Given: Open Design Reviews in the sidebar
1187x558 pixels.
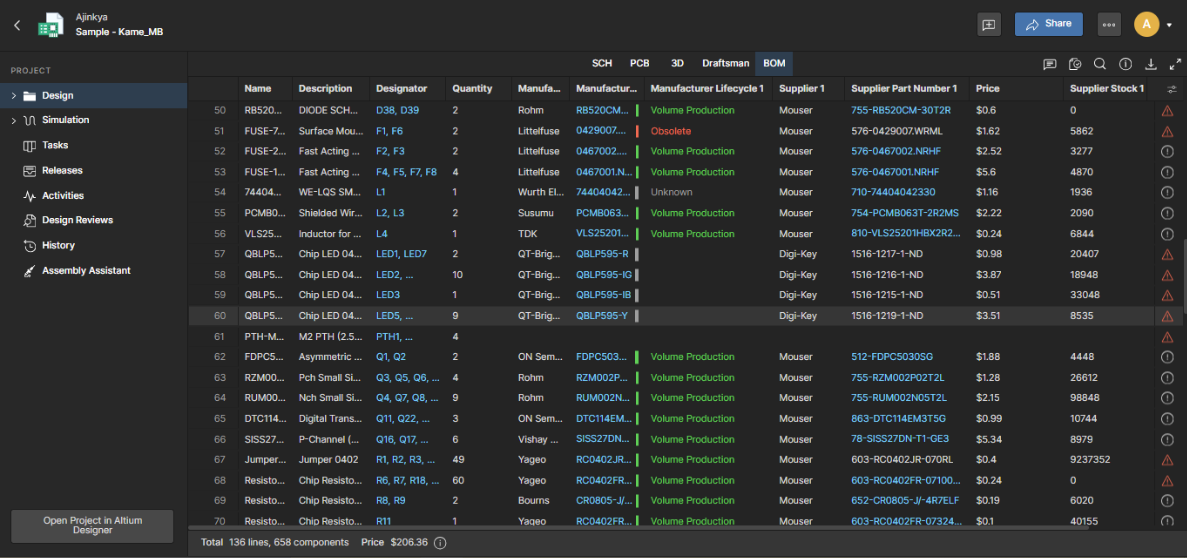Looking at the screenshot, I should tap(77, 220).
